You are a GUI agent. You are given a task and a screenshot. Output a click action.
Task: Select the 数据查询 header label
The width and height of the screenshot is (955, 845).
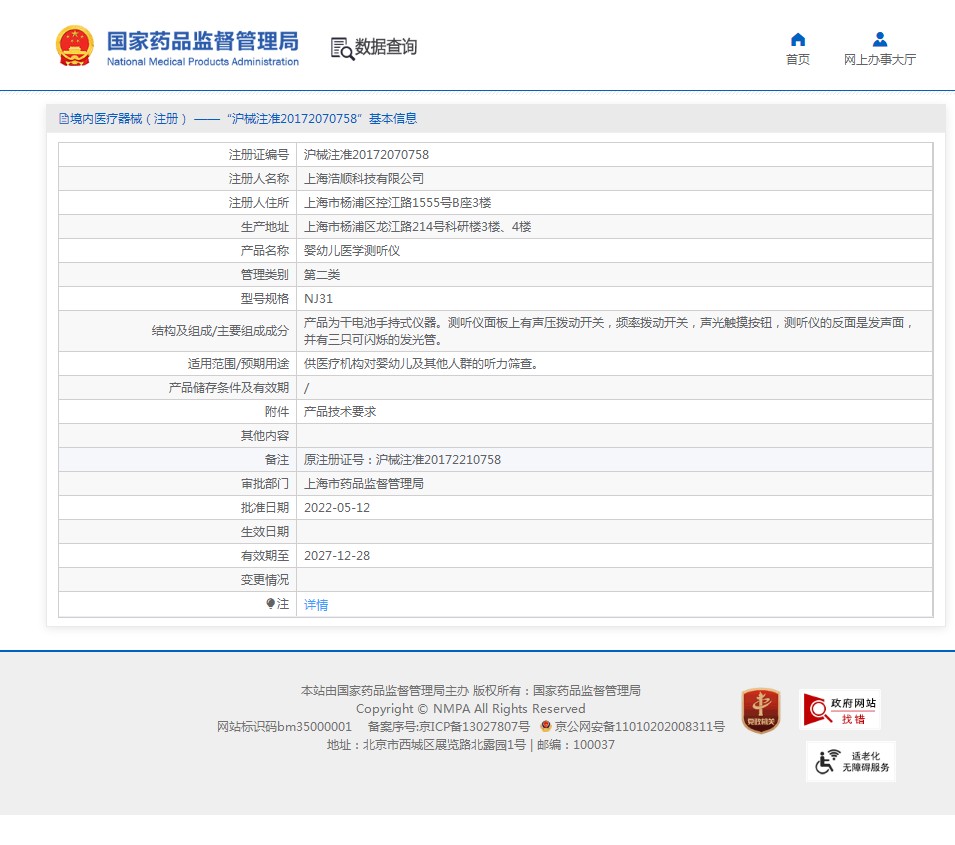pos(386,47)
